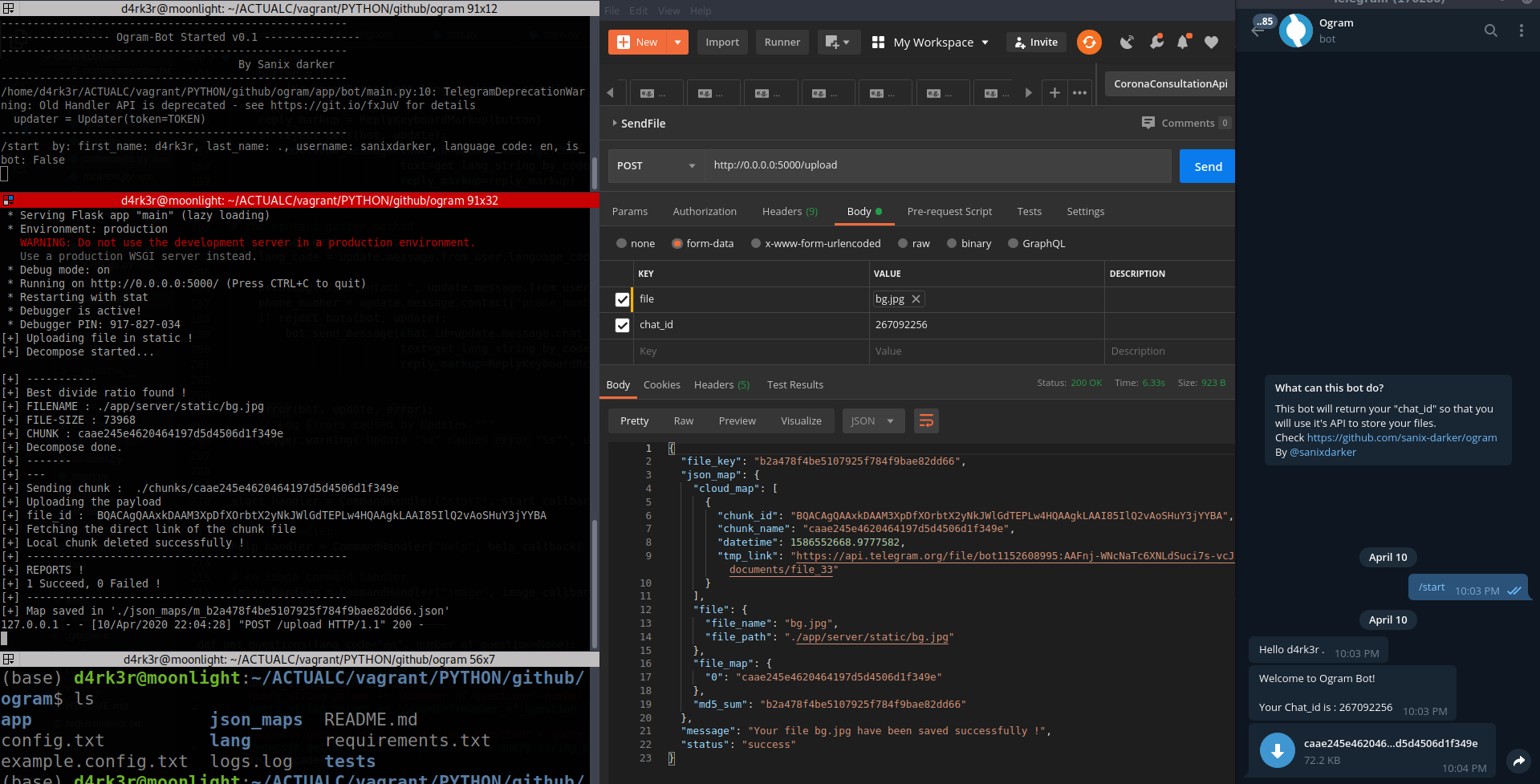The width and height of the screenshot is (1540, 784).
Task: Click the heart icon in Postman header
Action: 1212,42
